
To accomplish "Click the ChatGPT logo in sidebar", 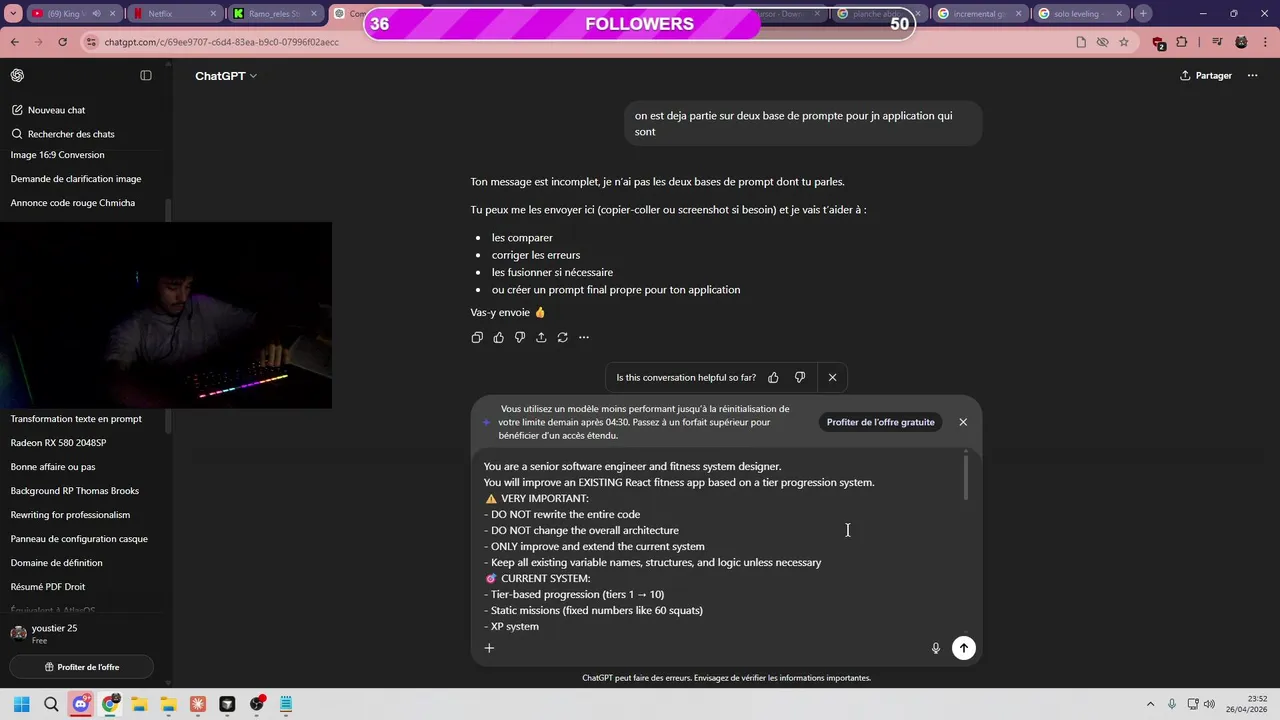I will point(17,76).
